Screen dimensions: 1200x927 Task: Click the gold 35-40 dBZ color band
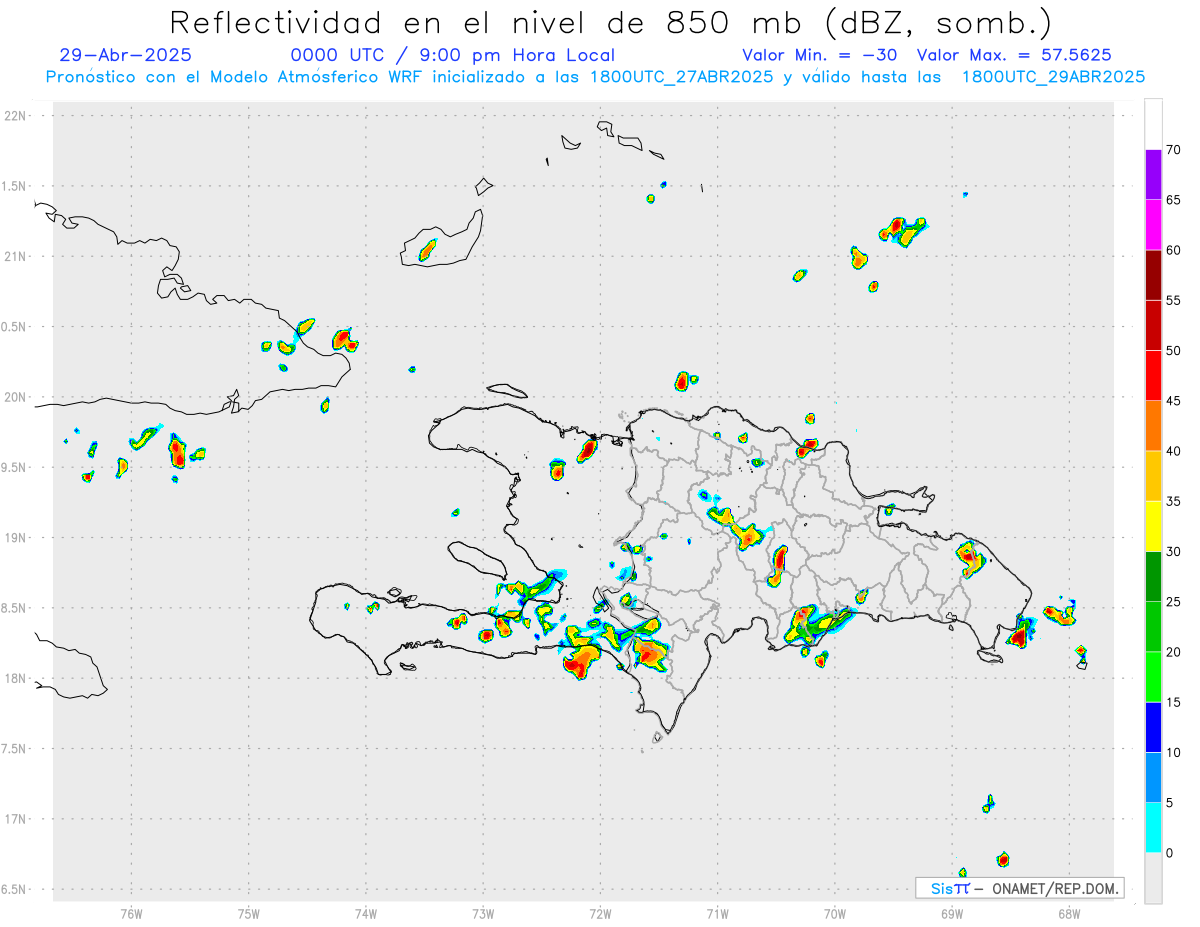click(1153, 476)
